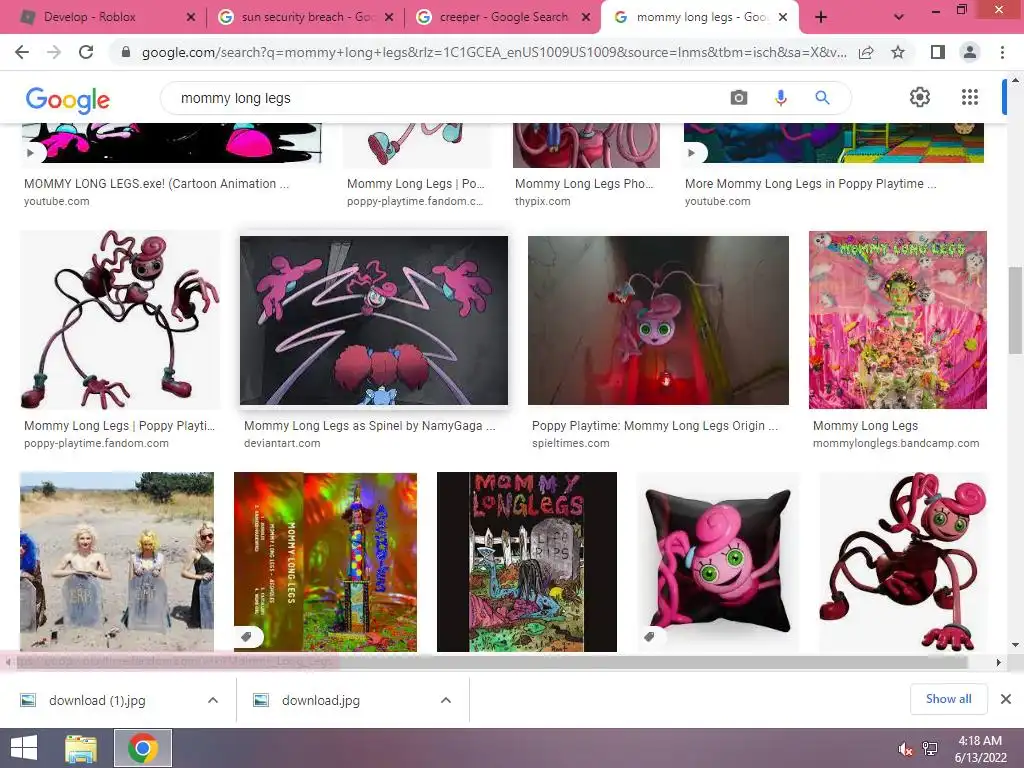Search by image with camera icon
This screenshot has height=768, width=1024.
(739, 98)
